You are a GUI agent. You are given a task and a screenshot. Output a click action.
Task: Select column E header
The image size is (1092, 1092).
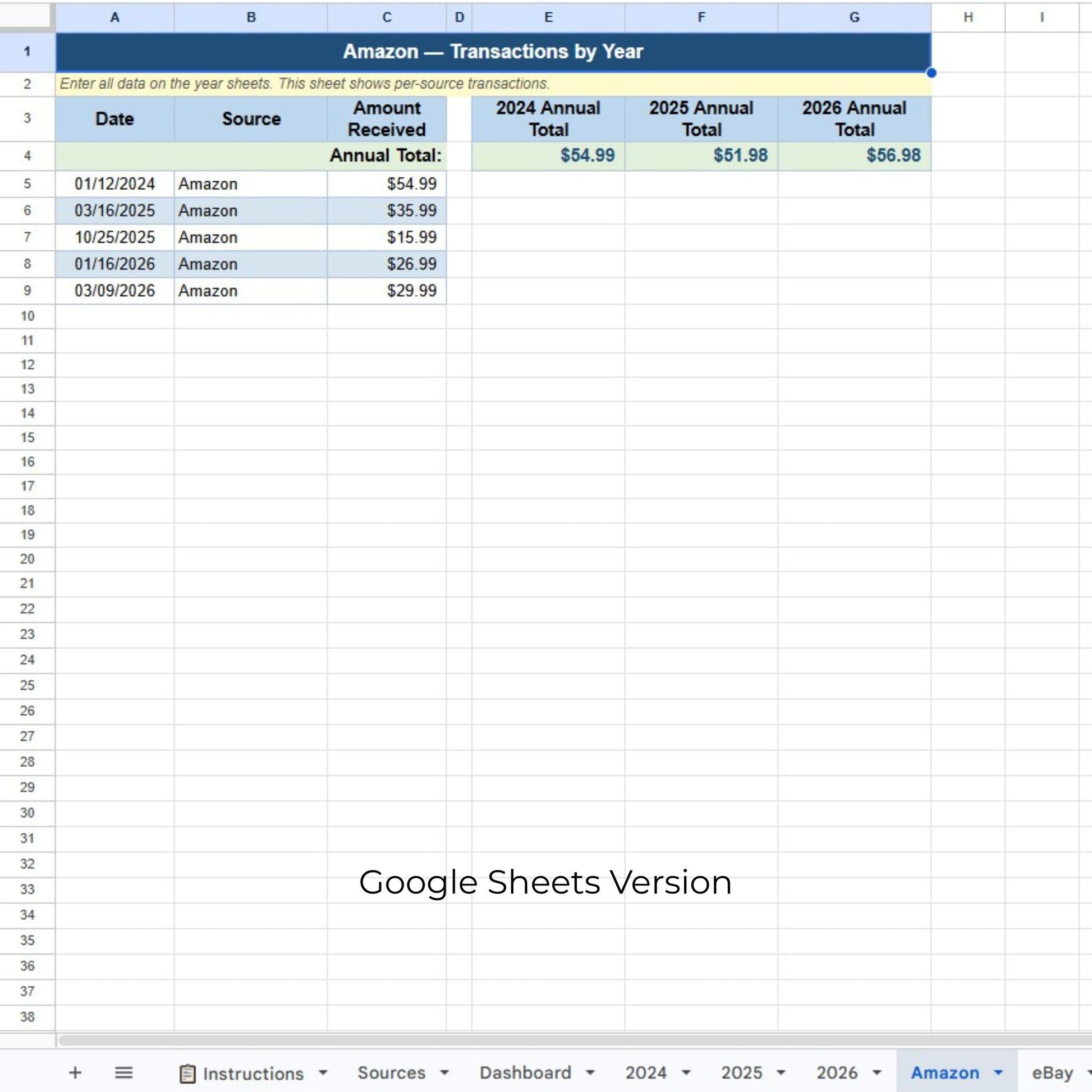point(548,17)
